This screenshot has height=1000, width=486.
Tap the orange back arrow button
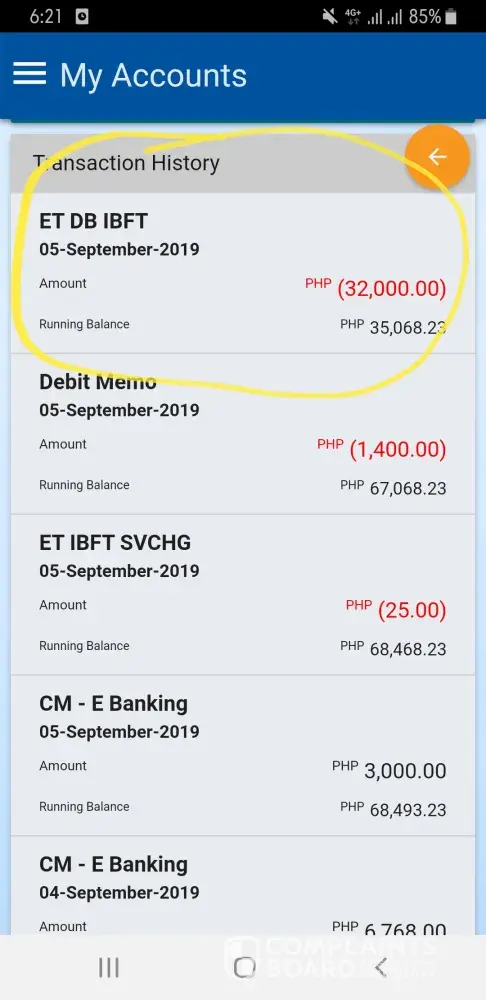pyautogui.click(x=437, y=157)
